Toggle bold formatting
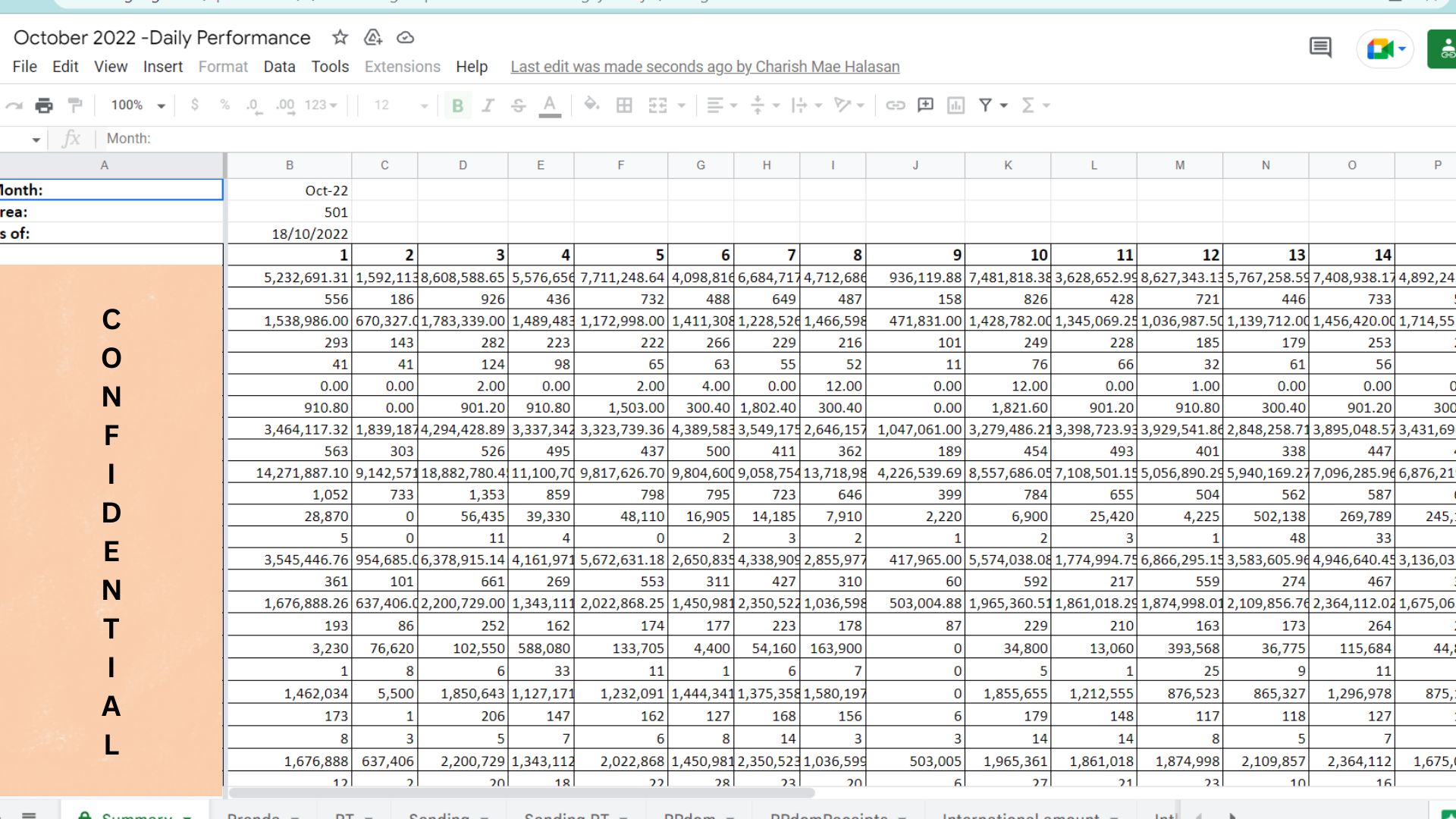Screen dimensions: 1456x819 [x=457, y=105]
